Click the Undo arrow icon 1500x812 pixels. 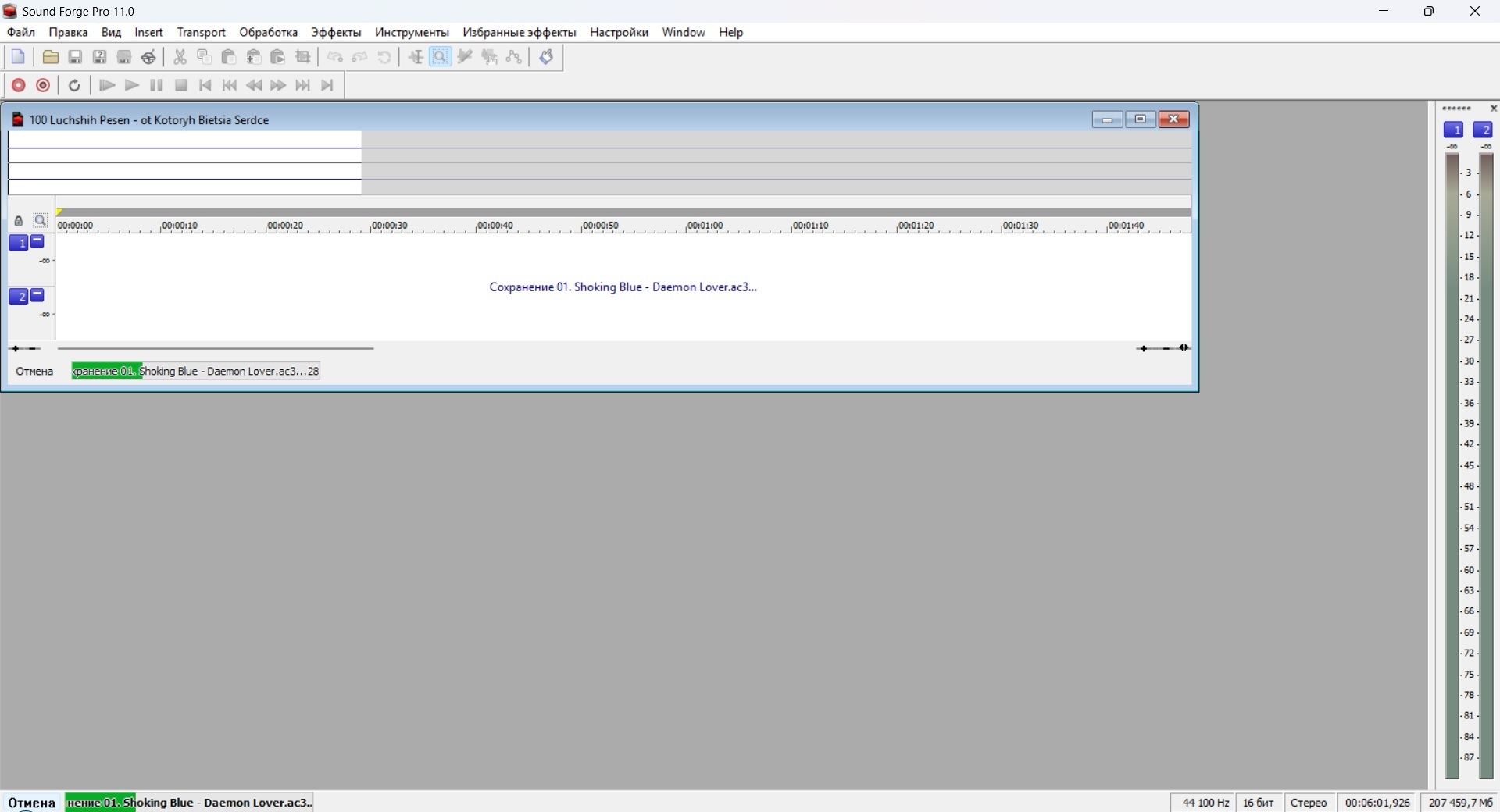click(x=335, y=57)
